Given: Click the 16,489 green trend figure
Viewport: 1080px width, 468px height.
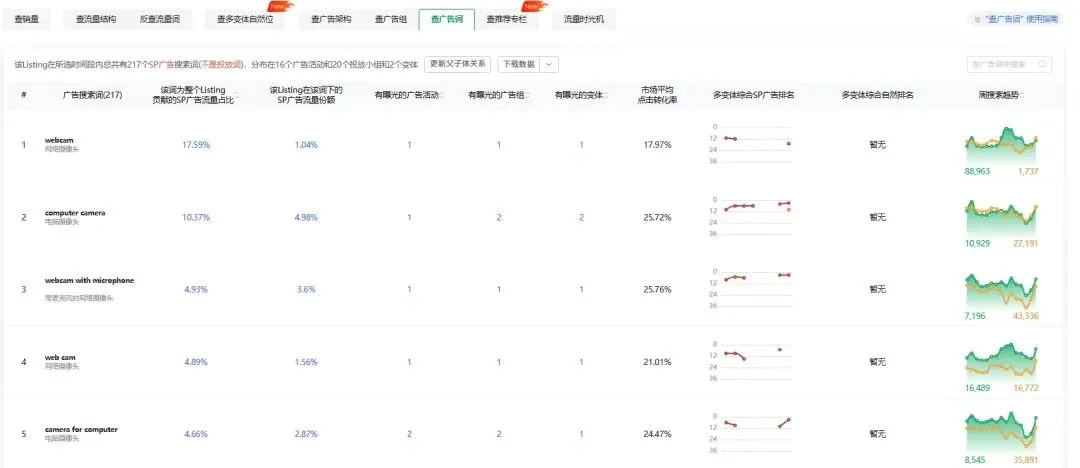Looking at the screenshot, I should pyautogui.click(x=977, y=388).
